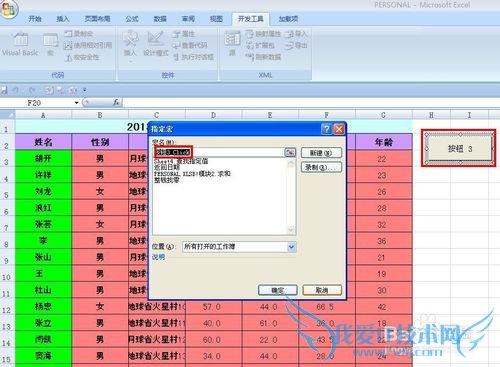Image resolution: width=500 pixels, height=367 pixels.
Task: Click the fx insert function icon
Action: [x=116, y=103]
